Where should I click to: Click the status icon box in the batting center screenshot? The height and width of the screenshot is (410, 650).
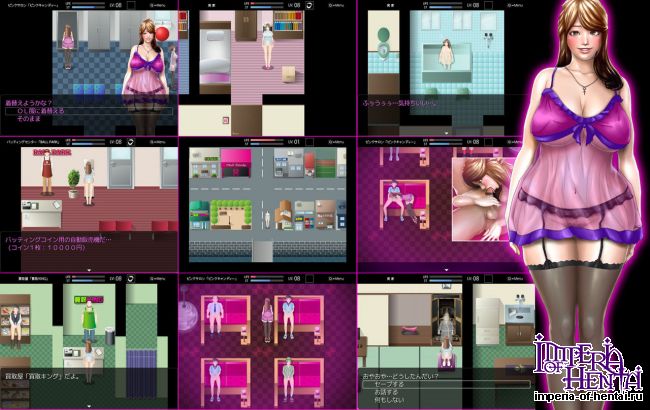tap(131, 142)
